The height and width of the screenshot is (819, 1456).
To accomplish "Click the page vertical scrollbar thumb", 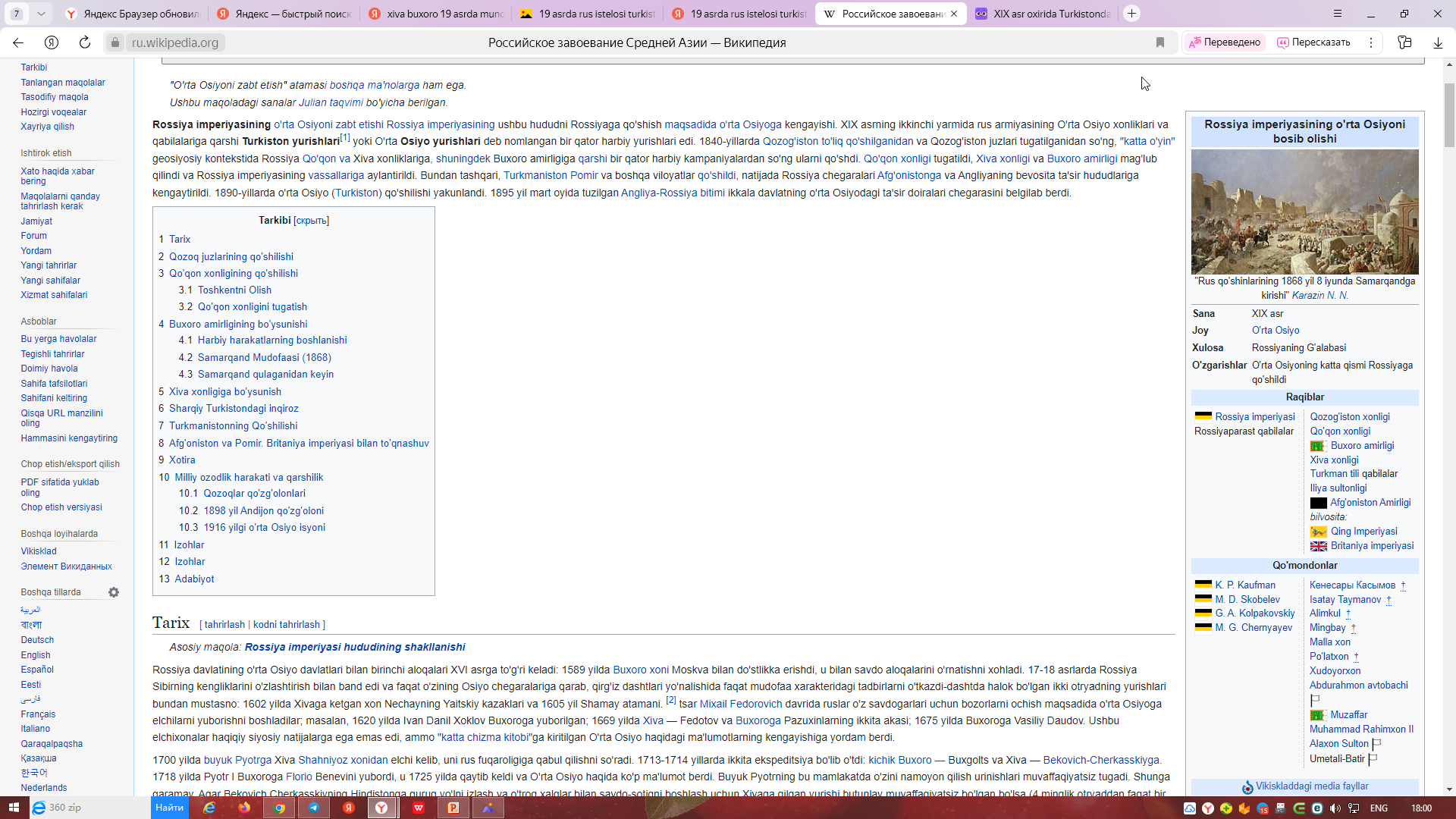I will pos(1449,114).
